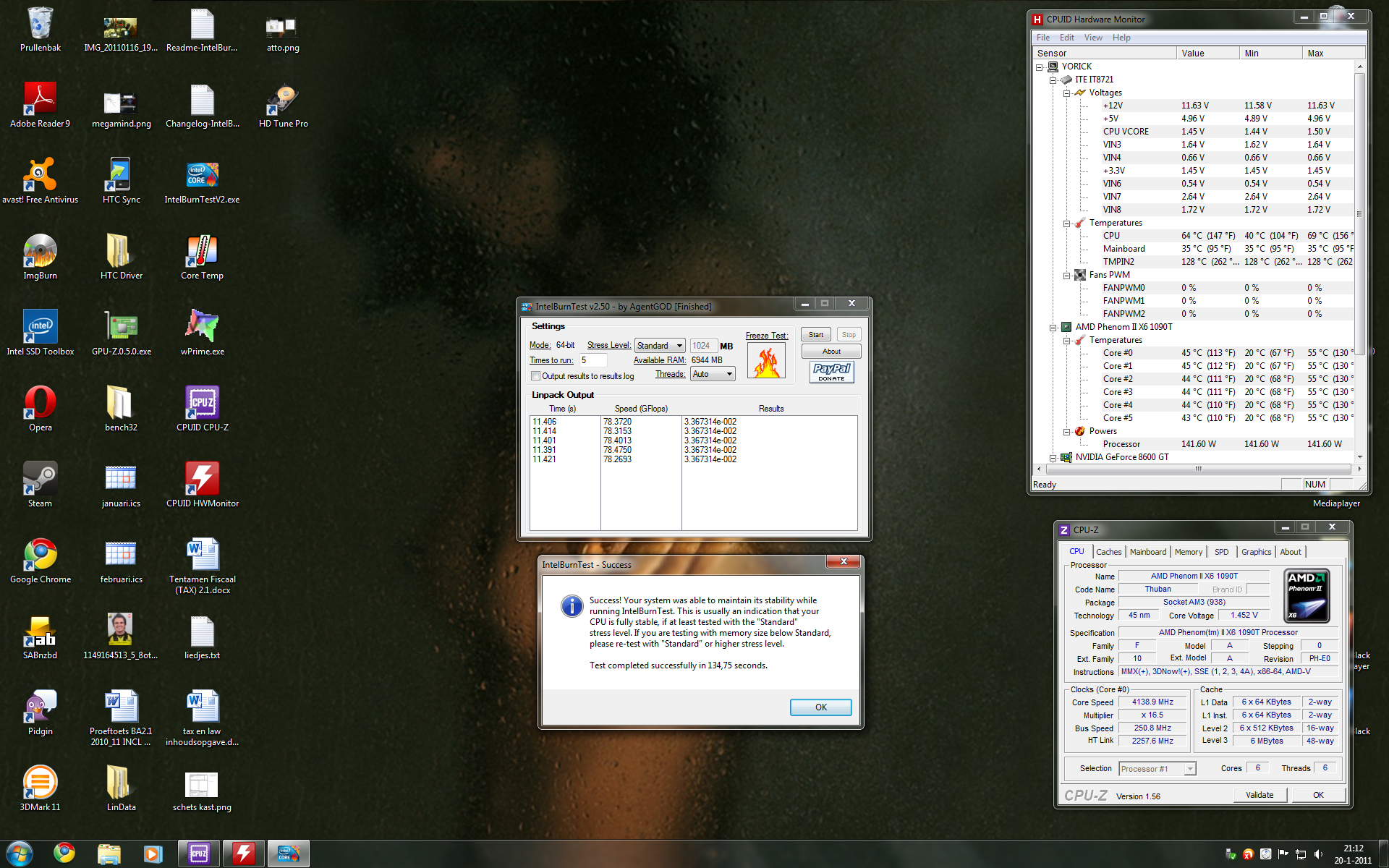Click Validate button in CPU-Z
The height and width of the screenshot is (868, 1389).
[1260, 795]
